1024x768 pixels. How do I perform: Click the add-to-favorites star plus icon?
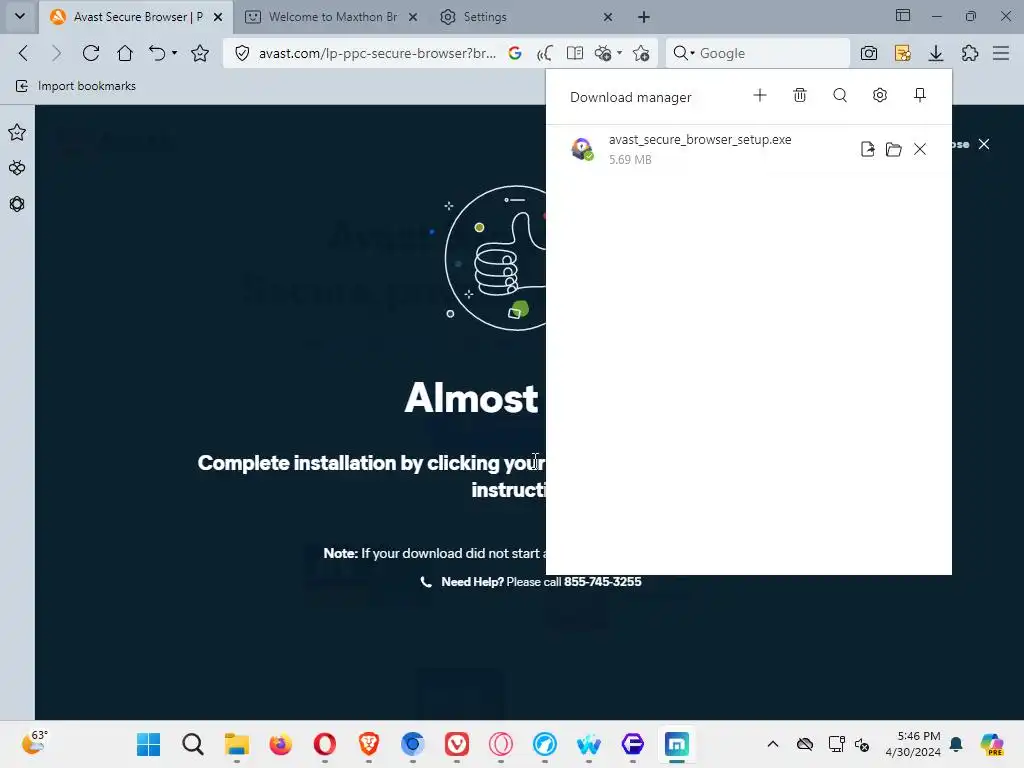(x=641, y=53)
